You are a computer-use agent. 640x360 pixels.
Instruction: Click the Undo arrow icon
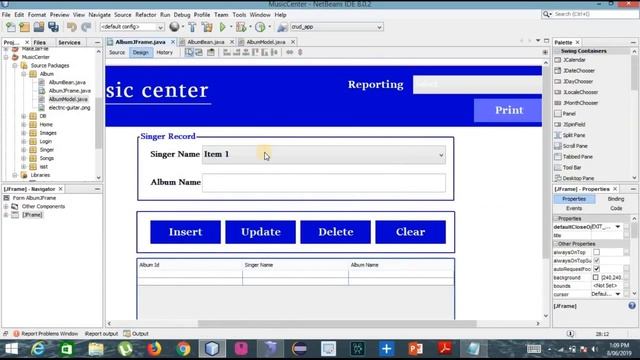click(72, 27)
